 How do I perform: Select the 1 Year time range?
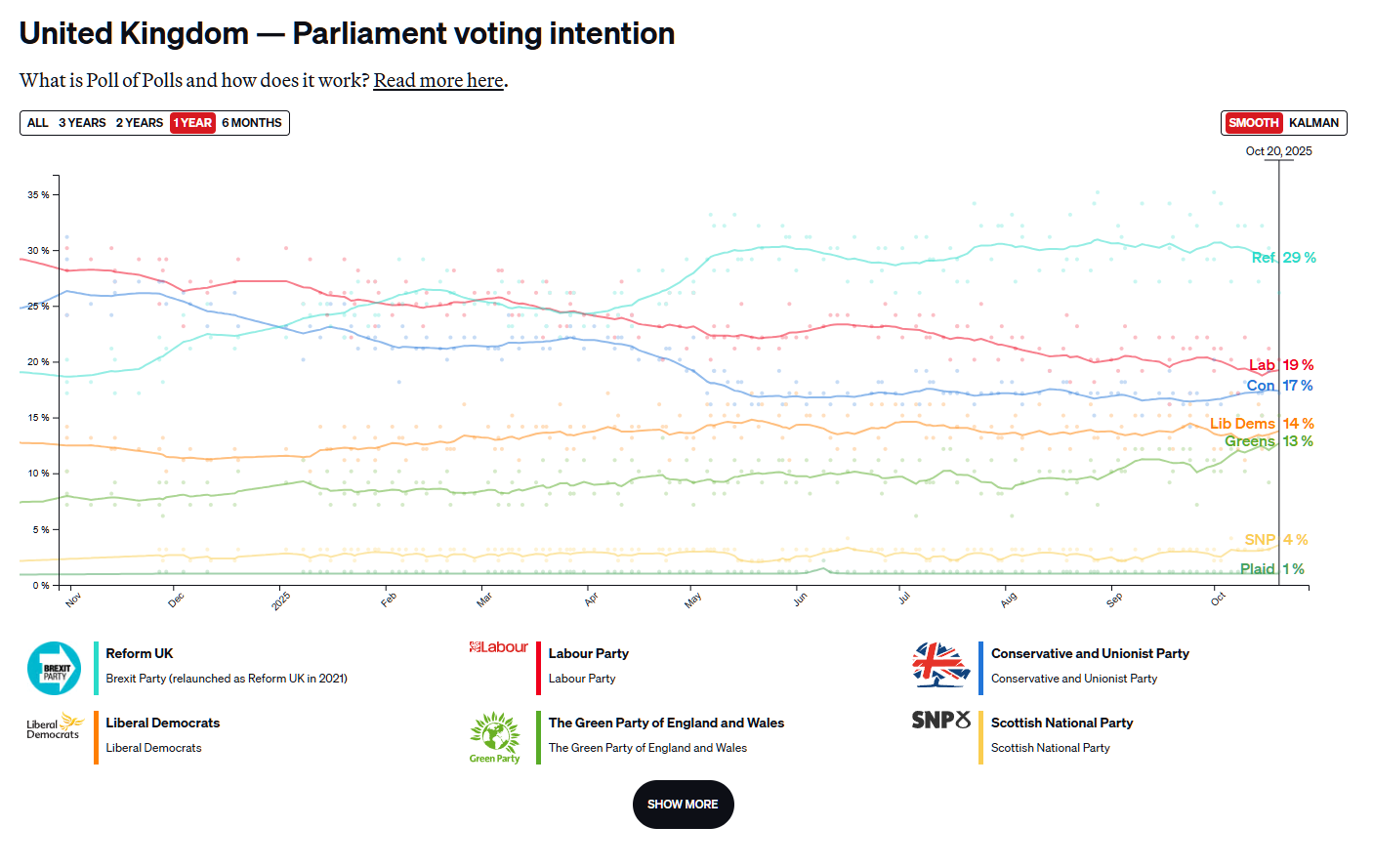[192, 123]
